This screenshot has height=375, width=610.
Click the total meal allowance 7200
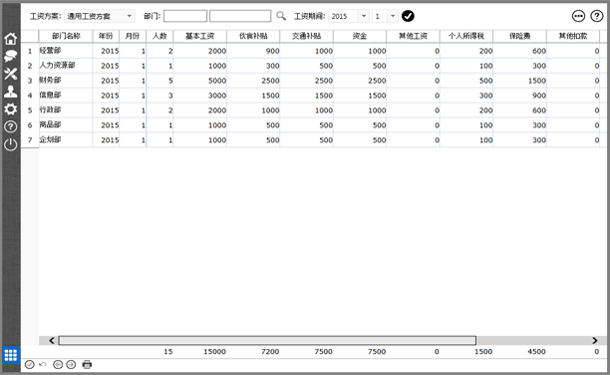click(x=270, y=352)
